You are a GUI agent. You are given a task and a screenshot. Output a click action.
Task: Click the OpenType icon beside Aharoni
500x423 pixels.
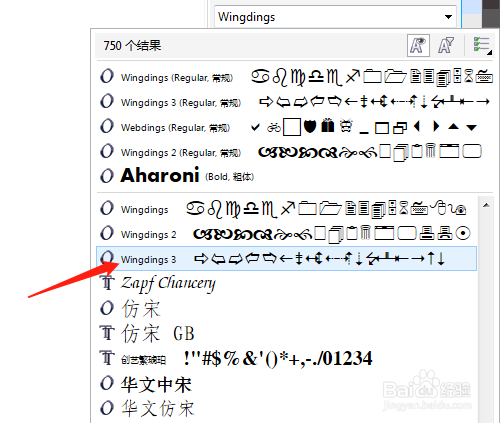tap(107, 176)
